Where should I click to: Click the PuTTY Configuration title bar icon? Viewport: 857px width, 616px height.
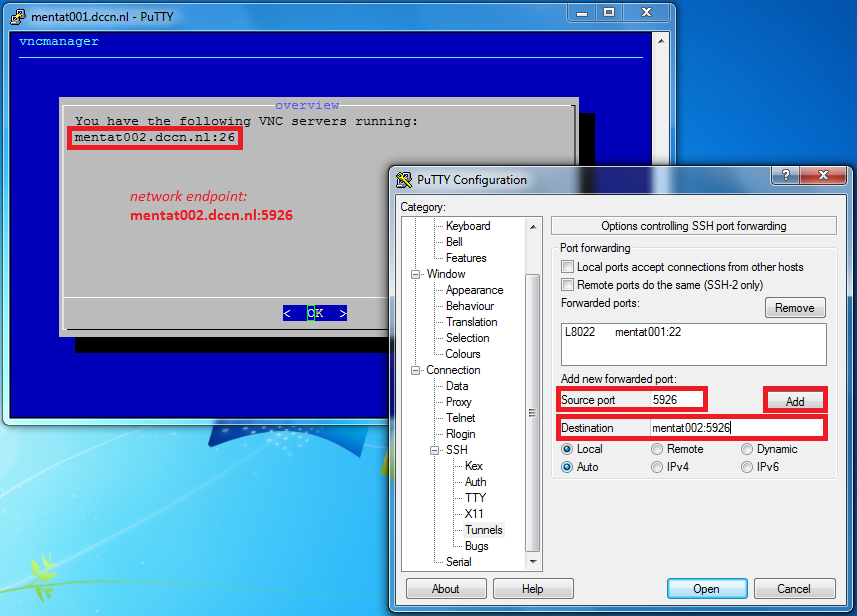coord(405,180)
